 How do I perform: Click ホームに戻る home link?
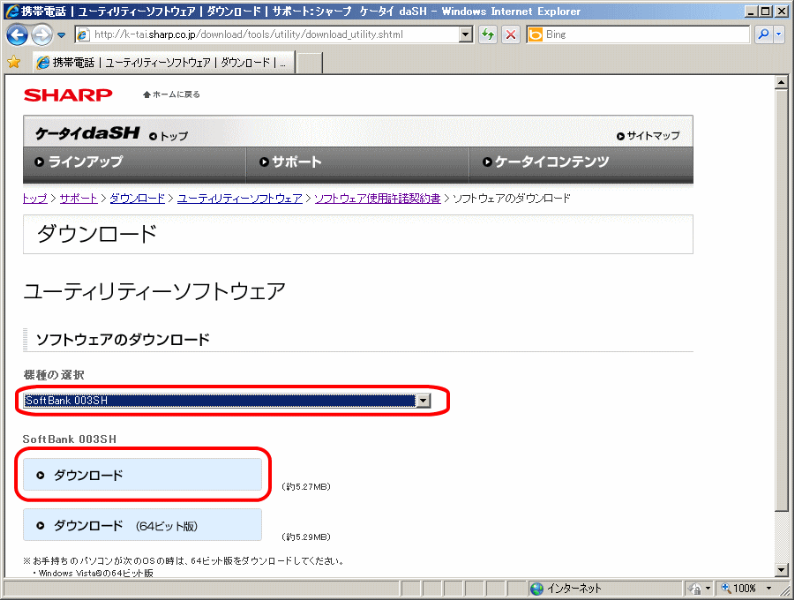(x=172, y=95)
